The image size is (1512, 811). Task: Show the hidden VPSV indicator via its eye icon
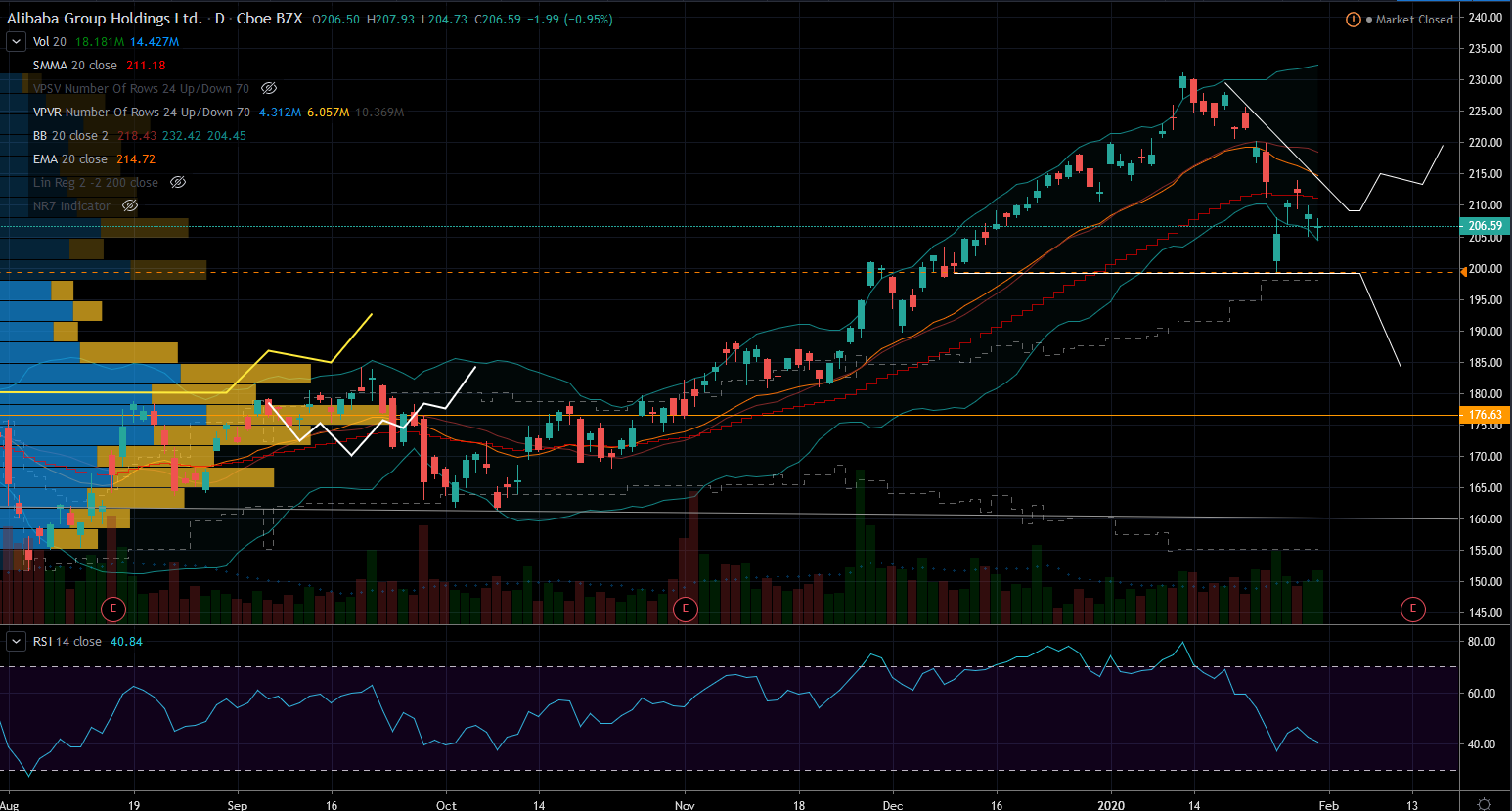[x=269, y=89]
